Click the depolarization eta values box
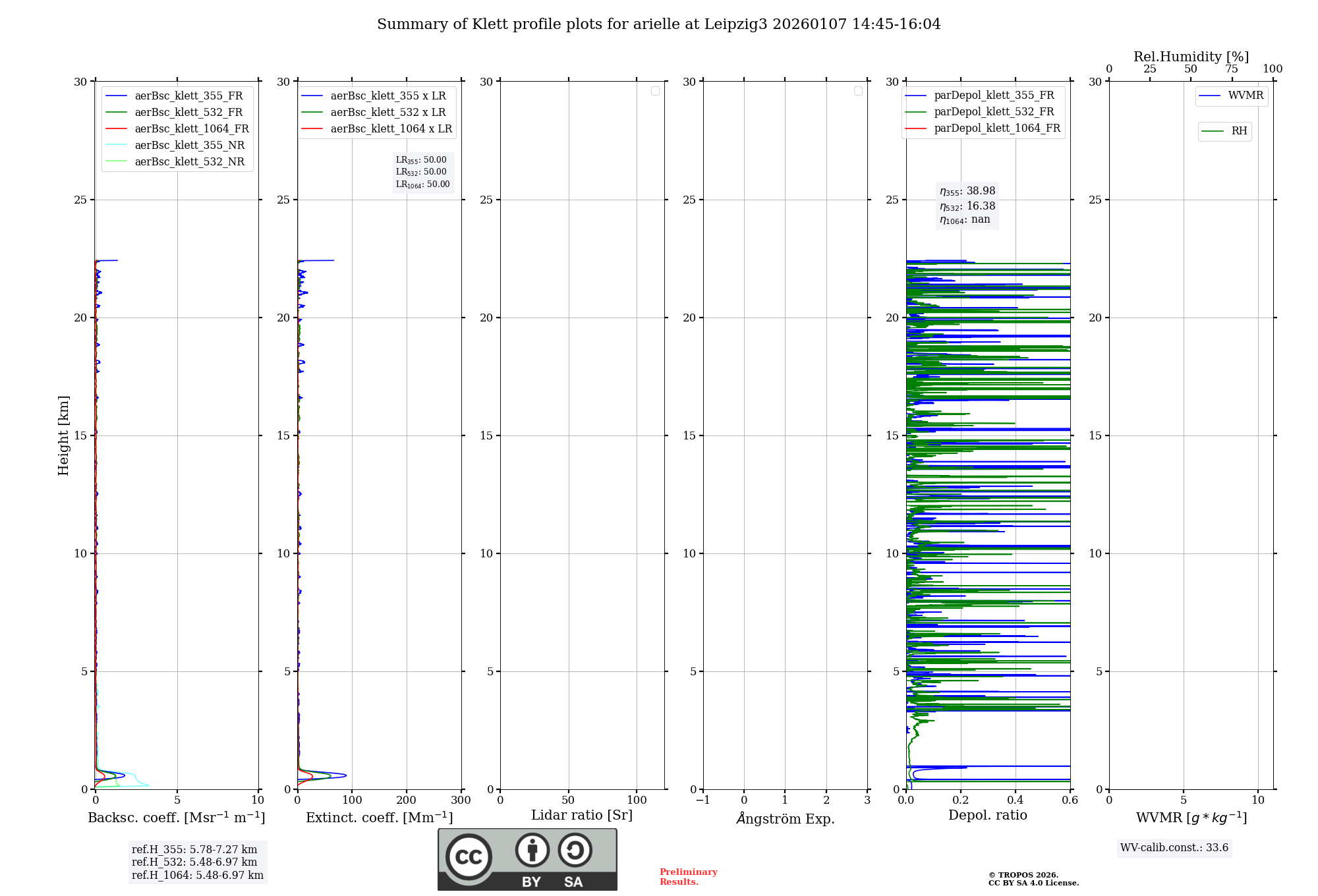This screenshot has height=896, width=1318. [x=967, y=206]
